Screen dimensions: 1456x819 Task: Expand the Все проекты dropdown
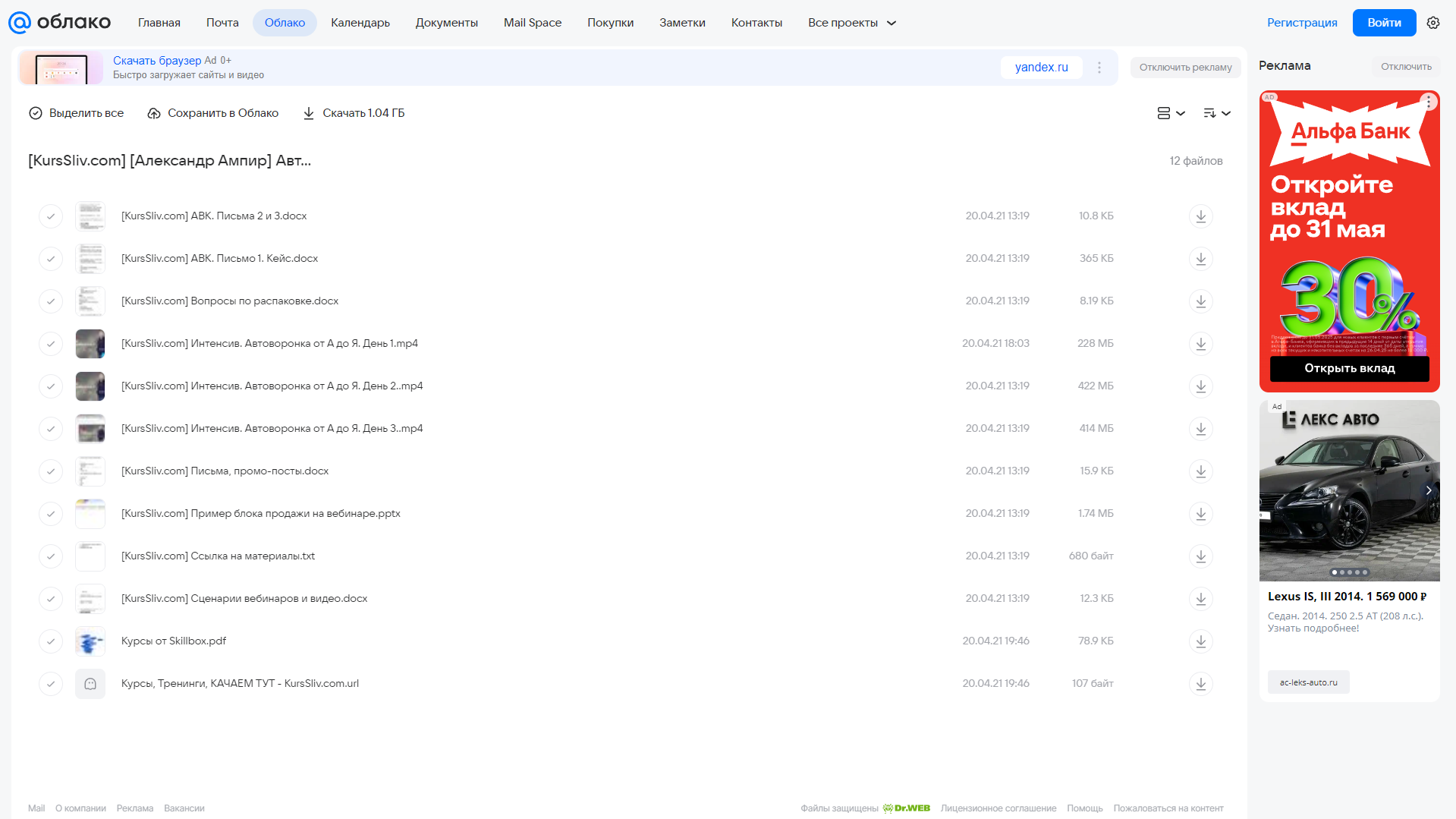[852, 23]
